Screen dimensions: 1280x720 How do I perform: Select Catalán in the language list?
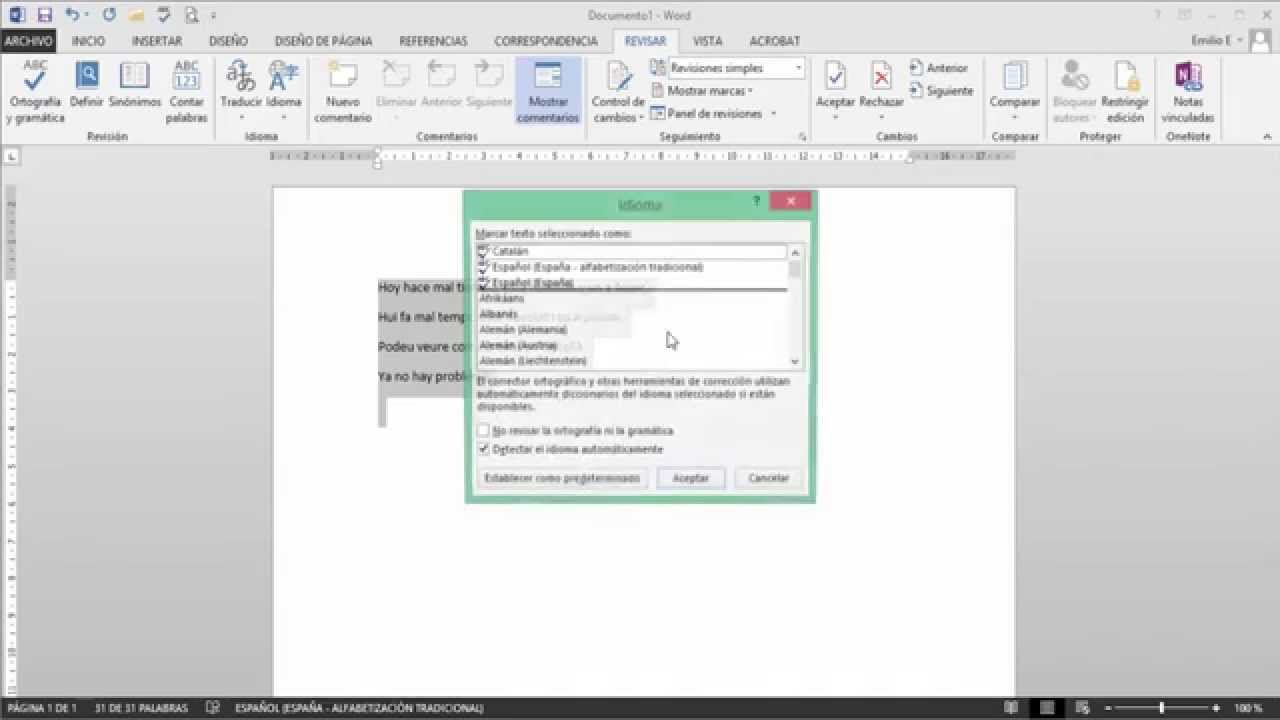(x=632, y=251)
